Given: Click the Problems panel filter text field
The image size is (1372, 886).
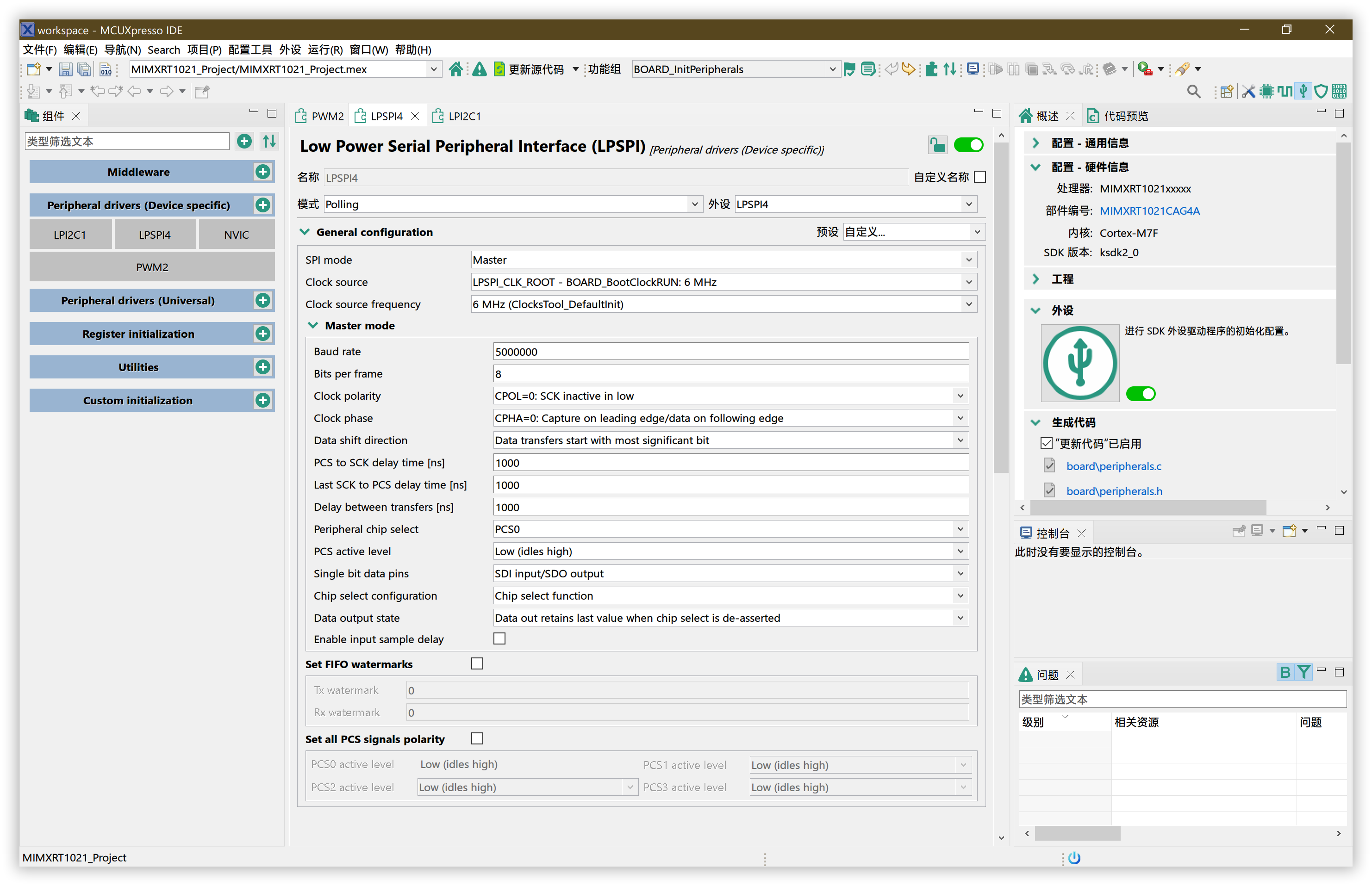Looking at the screenshot, I should pos(1182,699).
